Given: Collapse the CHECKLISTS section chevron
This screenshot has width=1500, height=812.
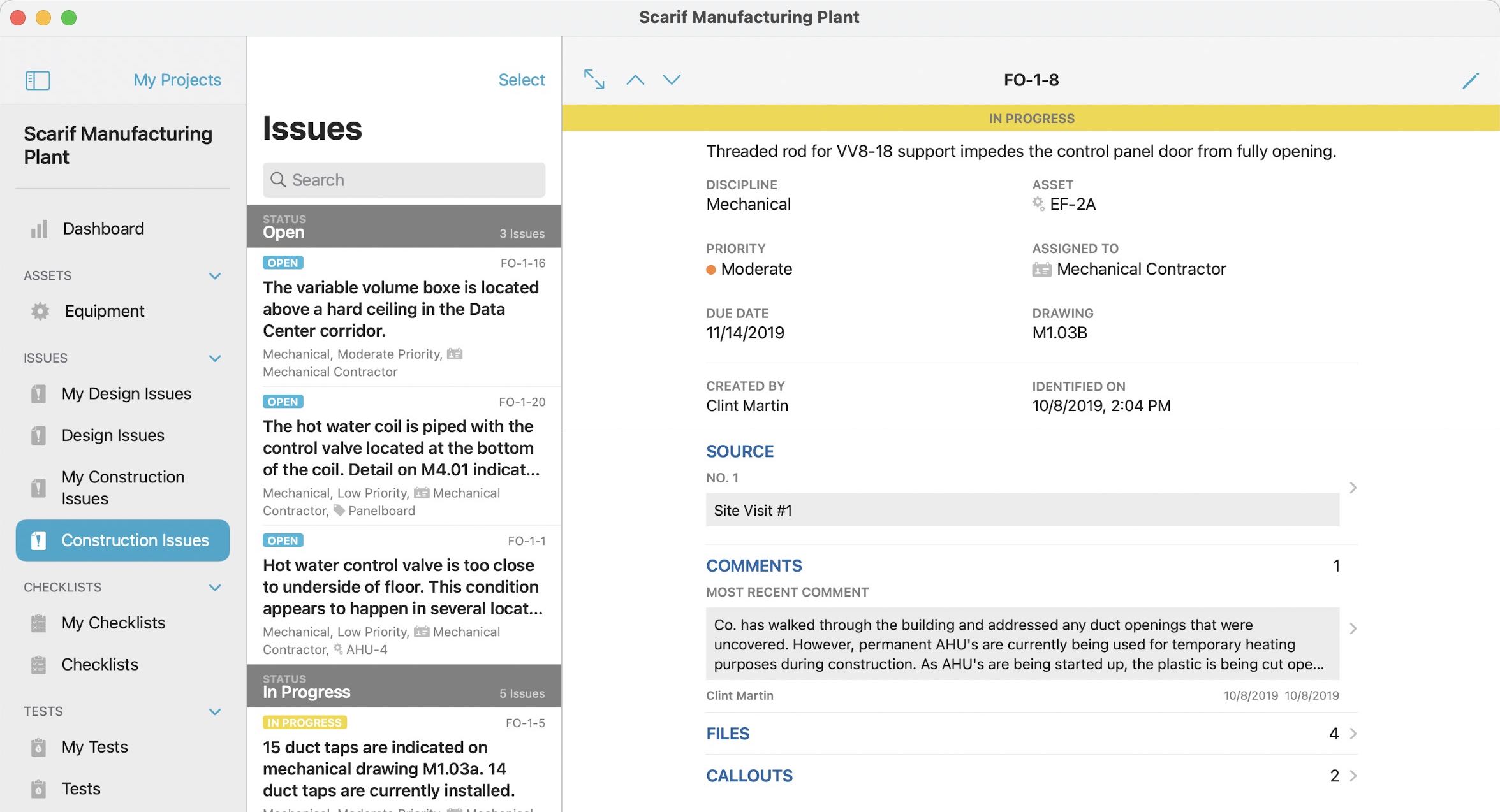Looking at the screenshot, I should 215,588.
